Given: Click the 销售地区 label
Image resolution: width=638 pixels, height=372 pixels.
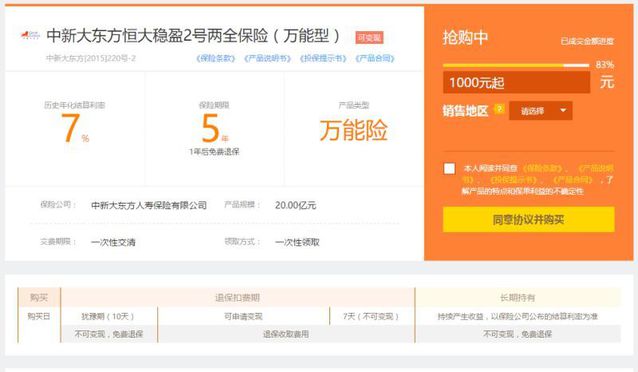Looking at the screenshot, I should (x=465, y=111).
